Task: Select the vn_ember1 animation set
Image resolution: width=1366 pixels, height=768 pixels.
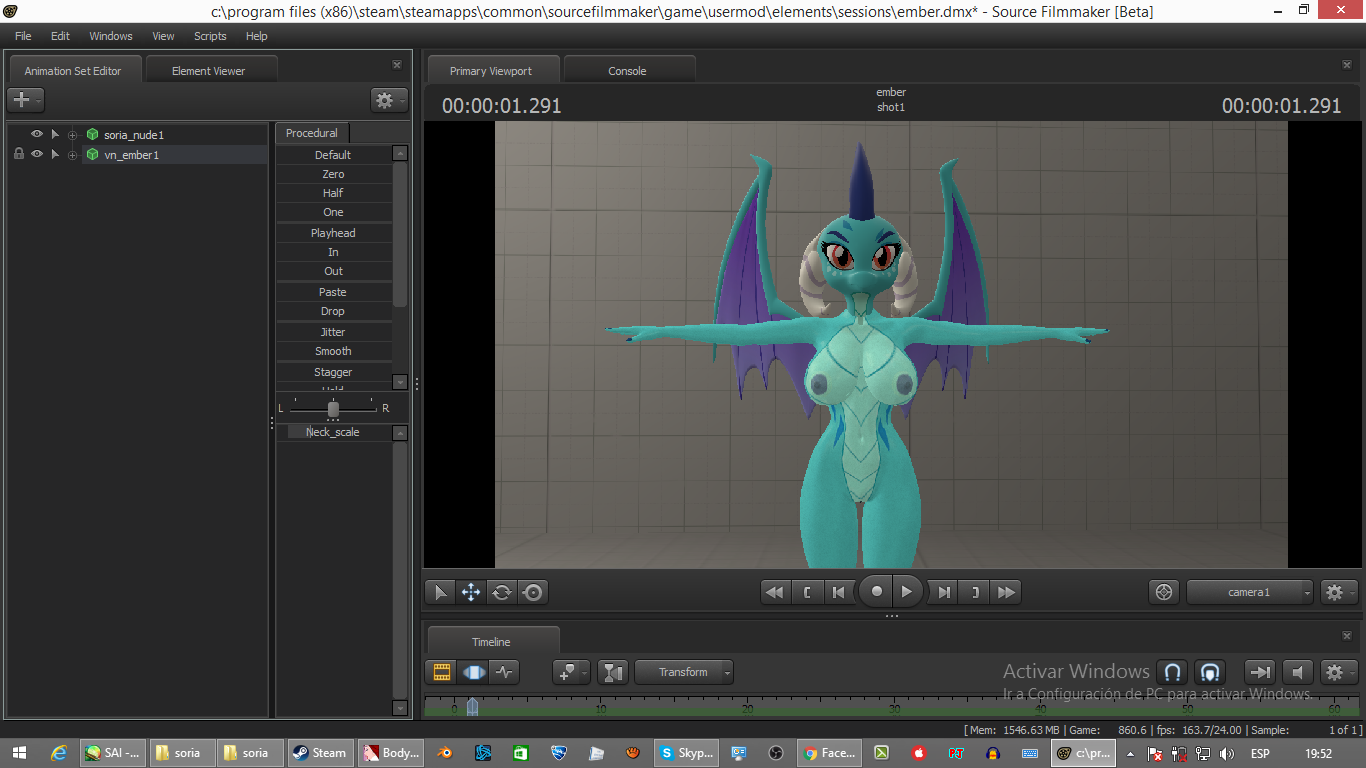Action: point(132,155)
